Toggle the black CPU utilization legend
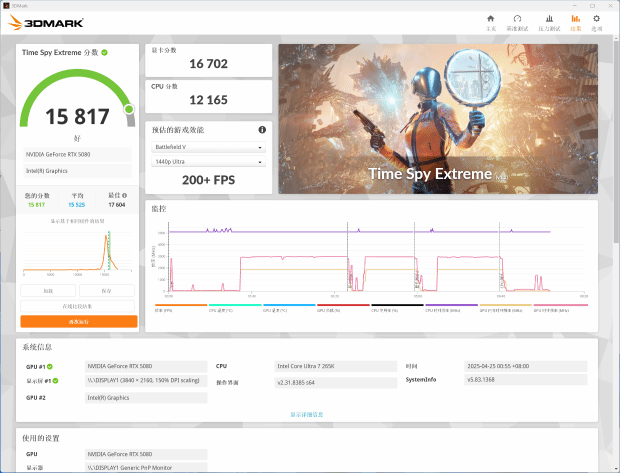620x473 pixels. coord(397,308)
